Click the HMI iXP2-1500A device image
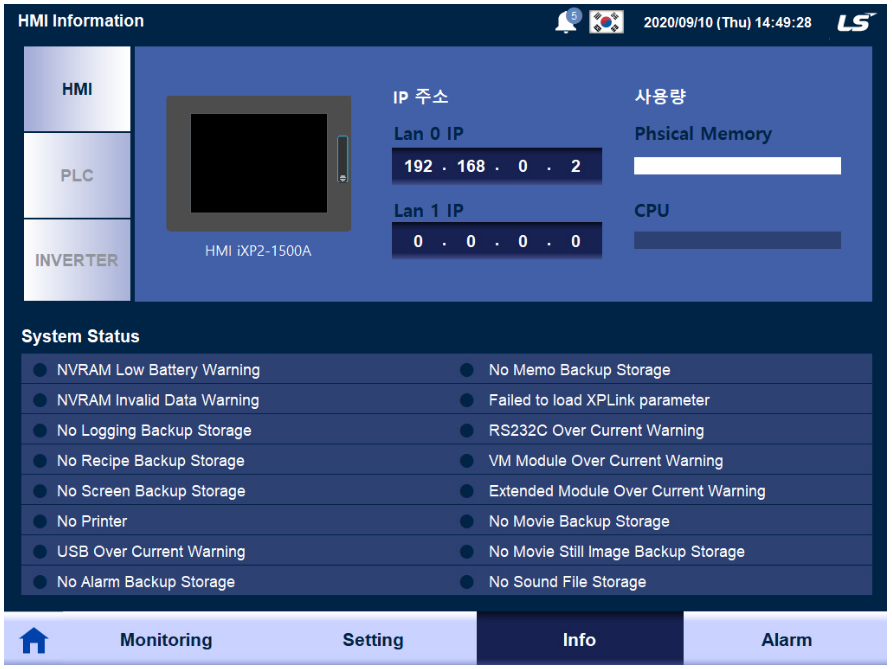Viewport: 892px width, 669px height. click(x=259, y=164)
